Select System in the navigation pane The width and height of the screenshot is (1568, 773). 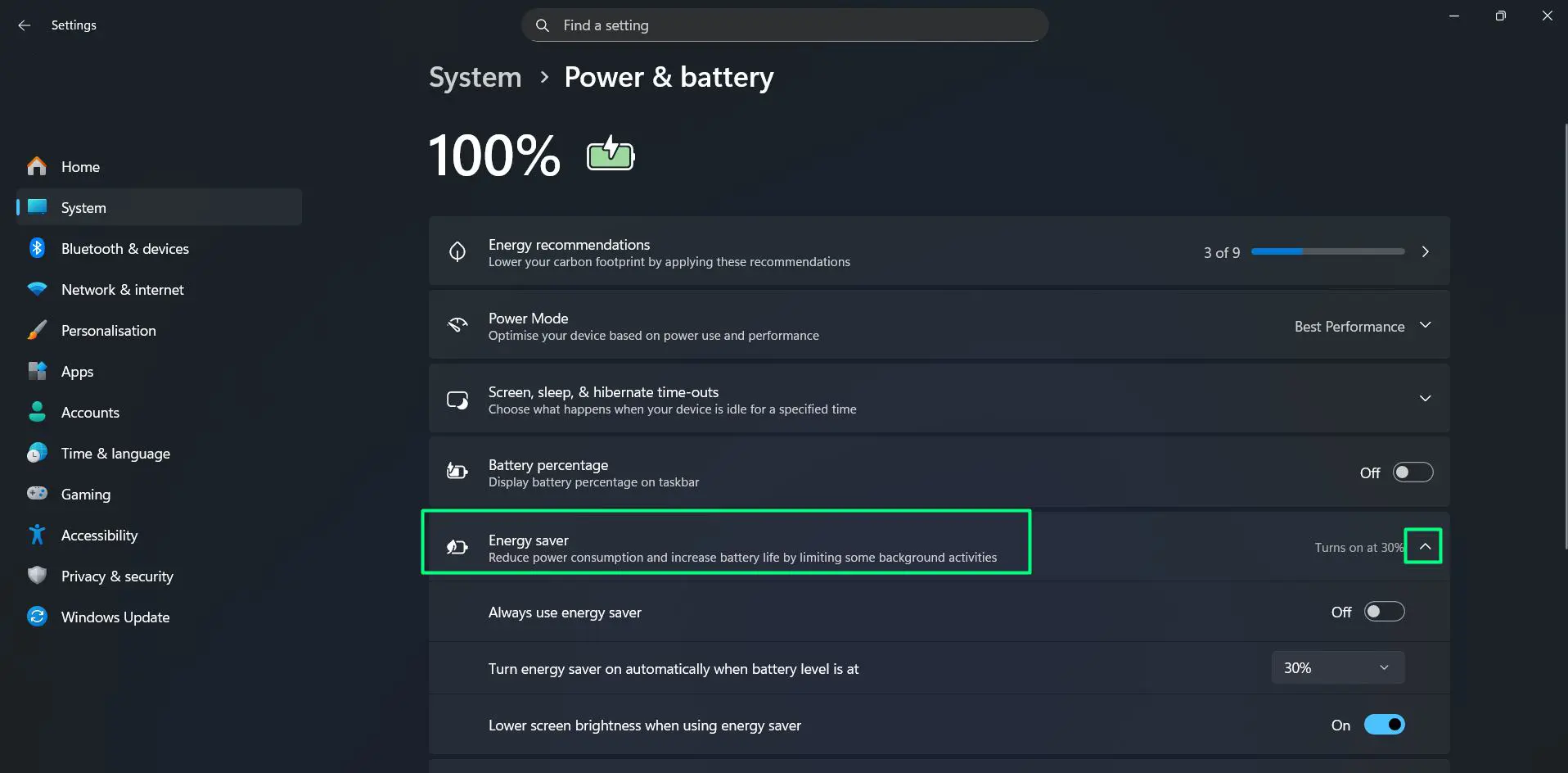pos(83,207)
